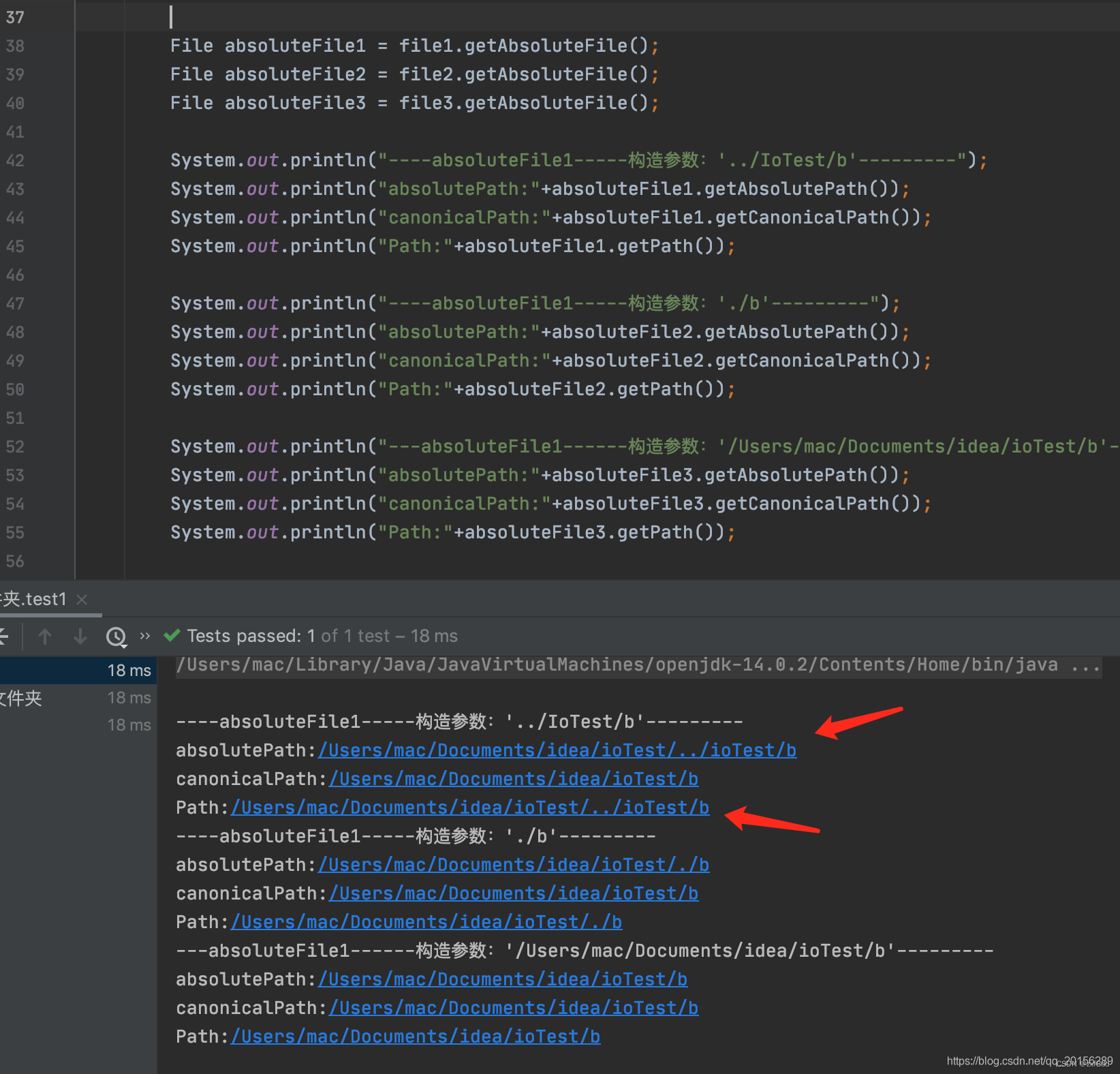Open Test History via the clock icon
Viewport: 1120px width, 1074px height.
116,636
